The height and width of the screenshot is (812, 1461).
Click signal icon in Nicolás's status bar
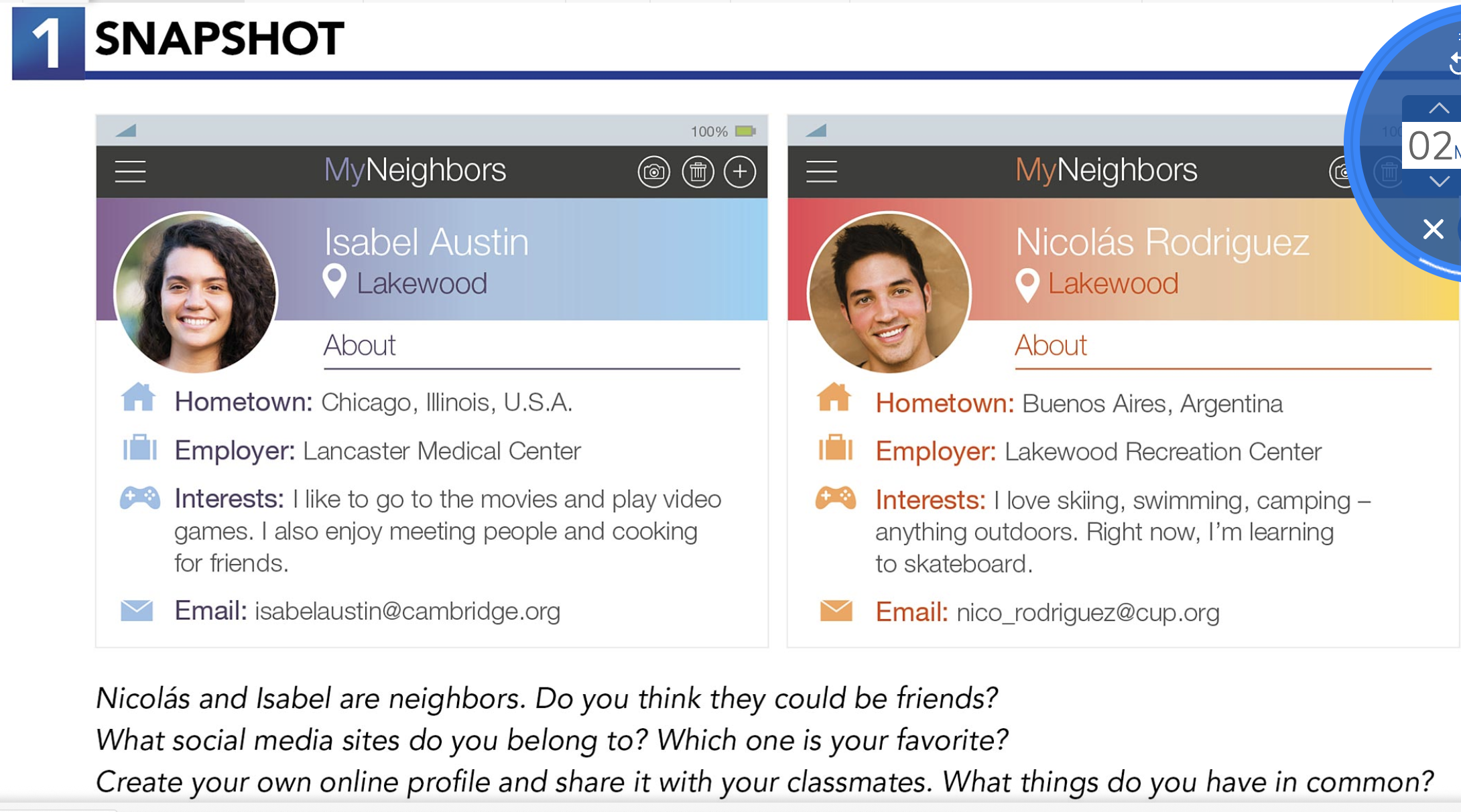[816, 130]
